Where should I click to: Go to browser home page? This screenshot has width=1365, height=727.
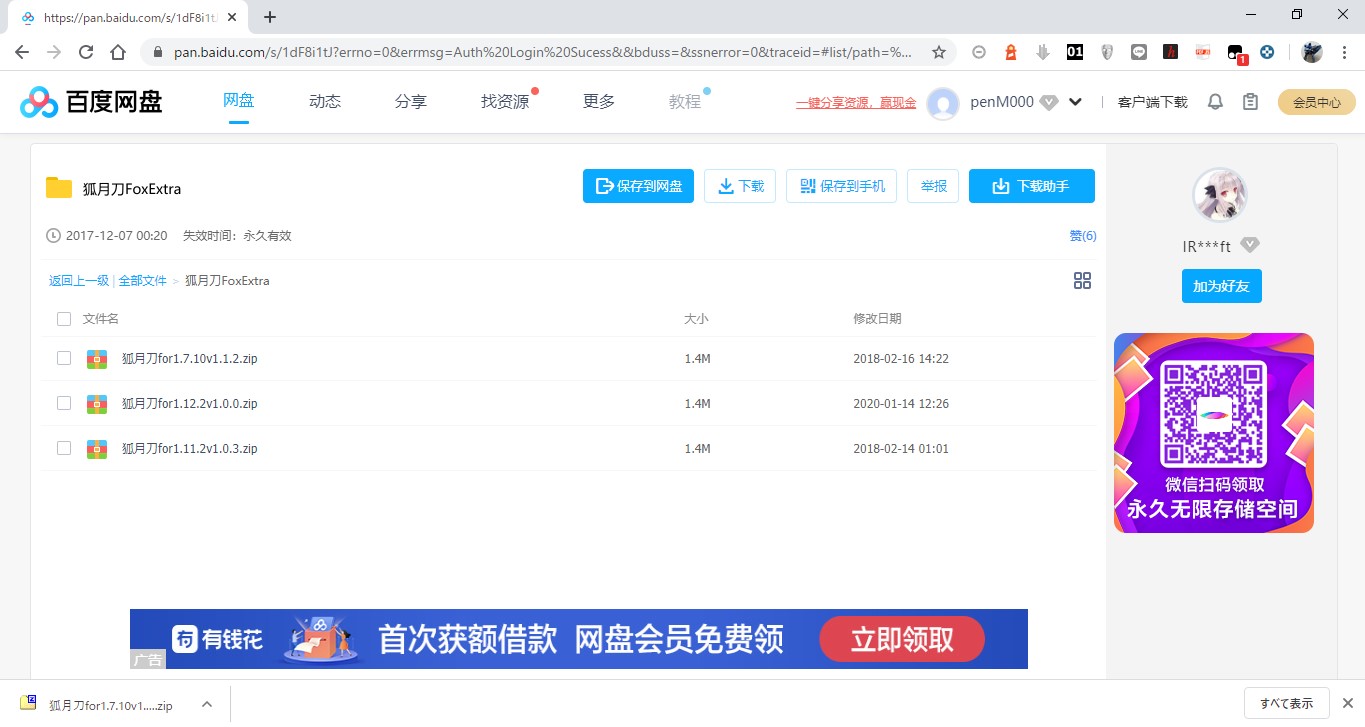click(118, 52)
